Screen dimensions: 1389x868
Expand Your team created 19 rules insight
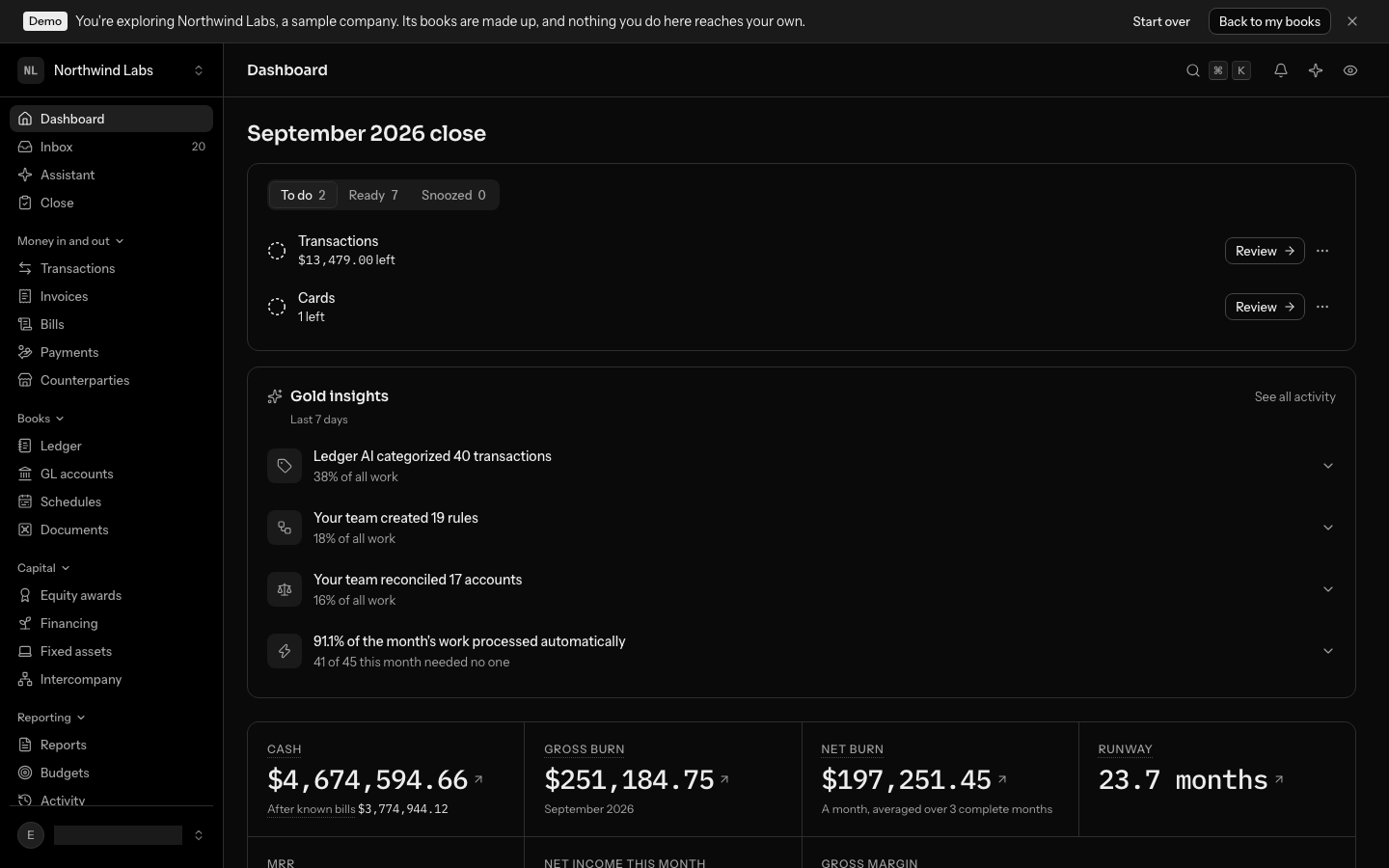coord(802,528)
